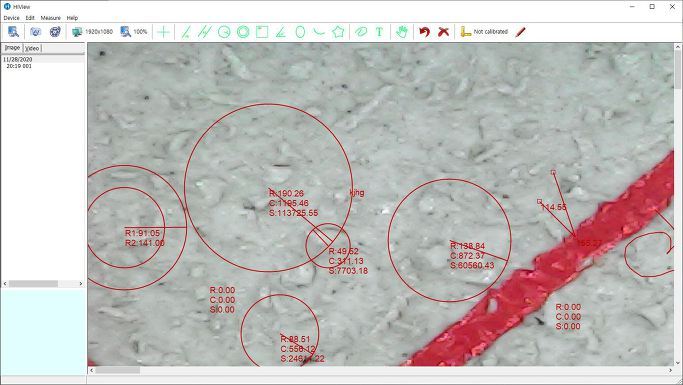Click the image view scroll-down arrow
The image size is (683, 385).
coord(678,362)
